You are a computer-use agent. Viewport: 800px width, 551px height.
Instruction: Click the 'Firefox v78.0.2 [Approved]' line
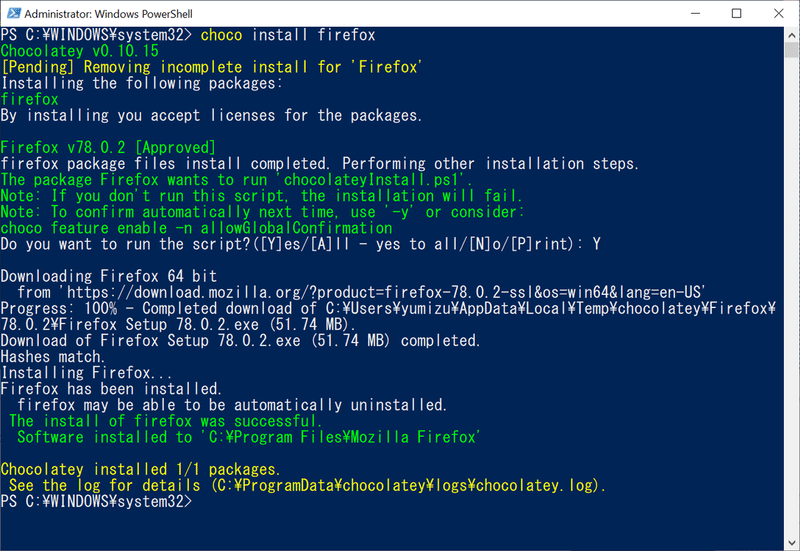click(108, 147)
